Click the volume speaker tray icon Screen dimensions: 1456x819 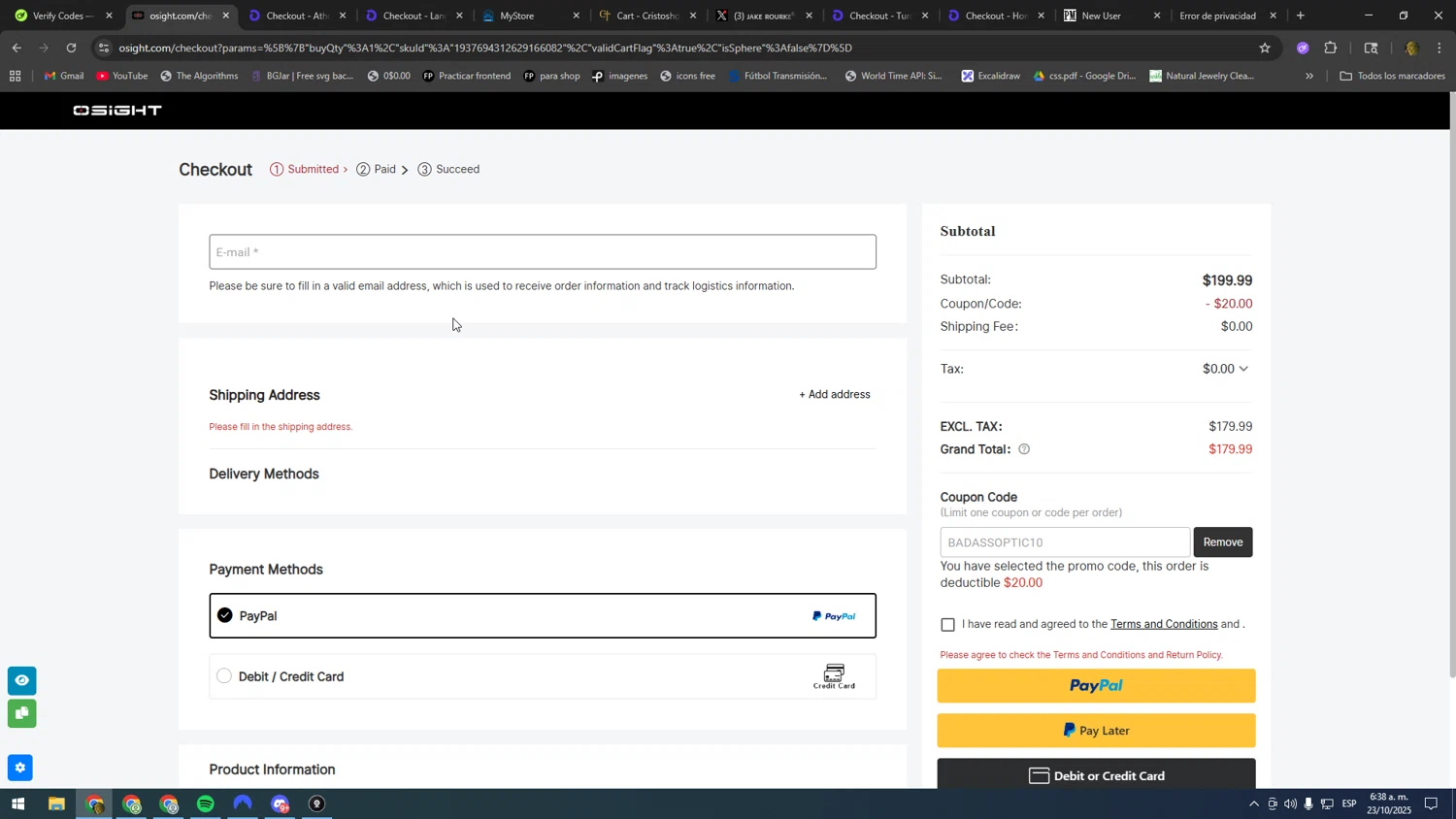pos(1290,804)
